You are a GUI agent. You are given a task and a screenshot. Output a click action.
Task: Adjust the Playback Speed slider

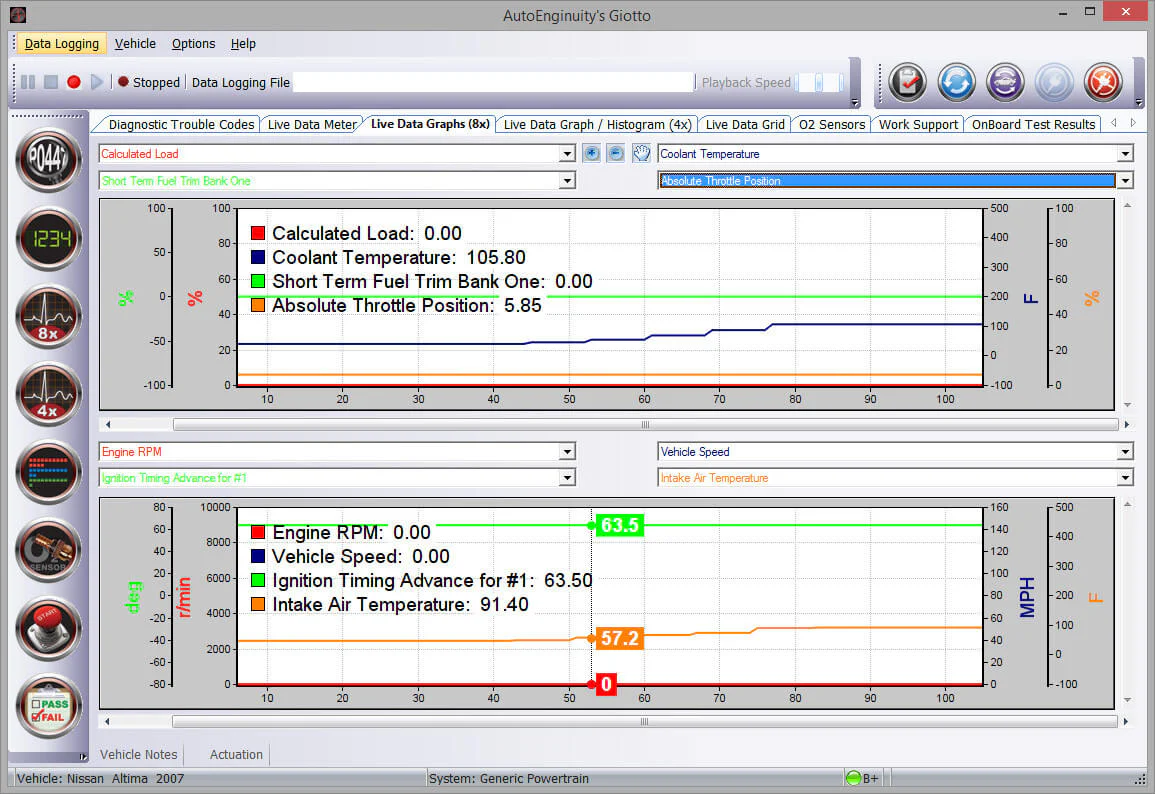pos(819,82)
